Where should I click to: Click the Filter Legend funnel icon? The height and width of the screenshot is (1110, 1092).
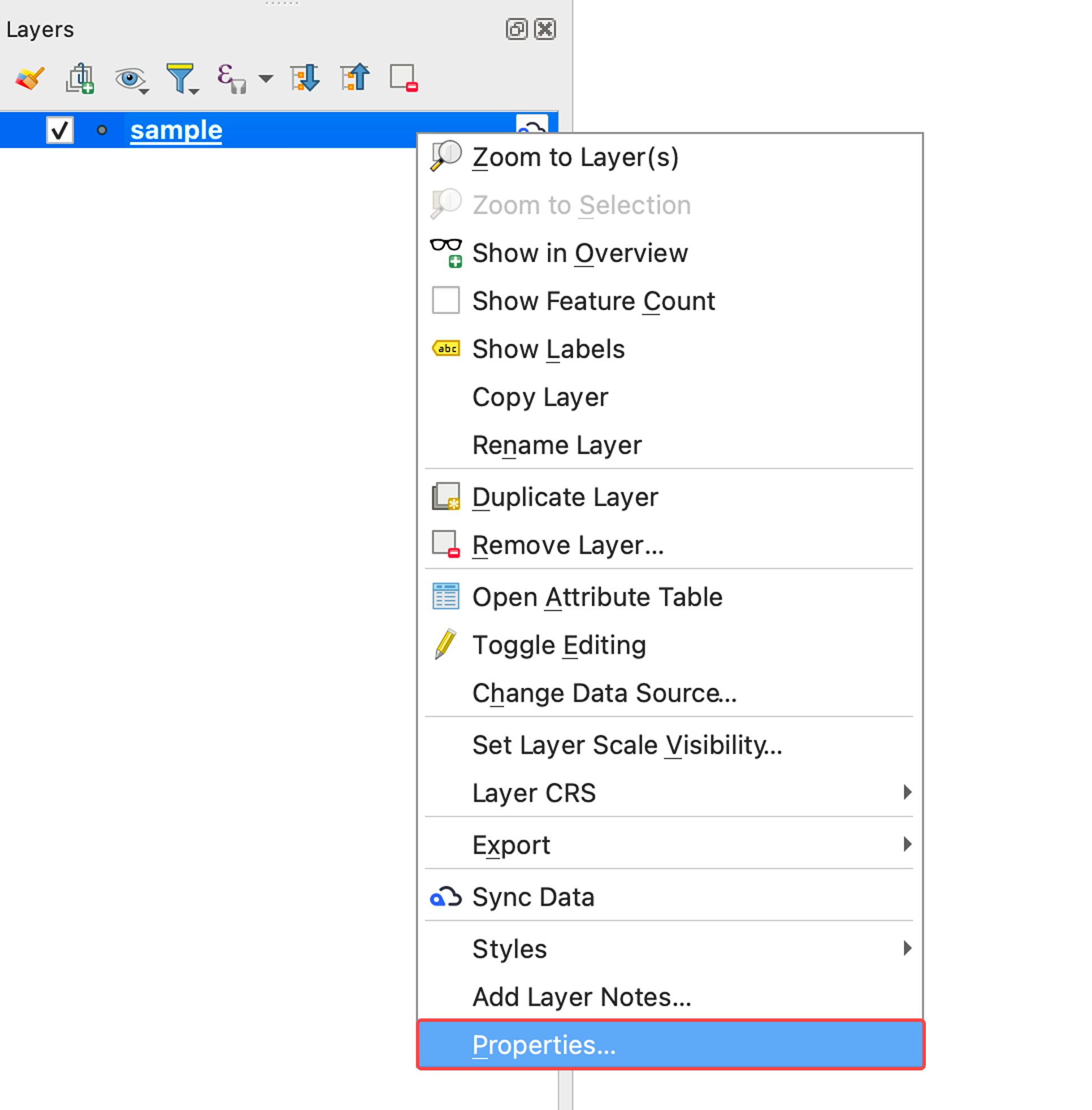tap(181, 78)
